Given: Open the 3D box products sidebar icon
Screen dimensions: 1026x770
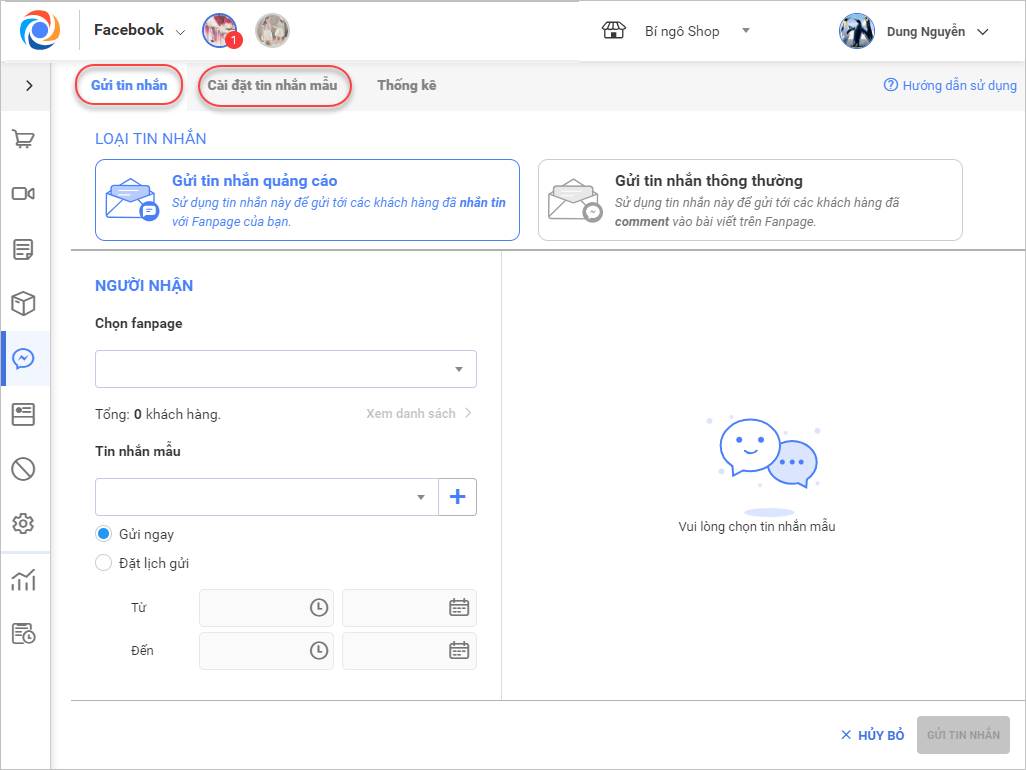Looking at the screenshot, I should click(x=24, y=303).
